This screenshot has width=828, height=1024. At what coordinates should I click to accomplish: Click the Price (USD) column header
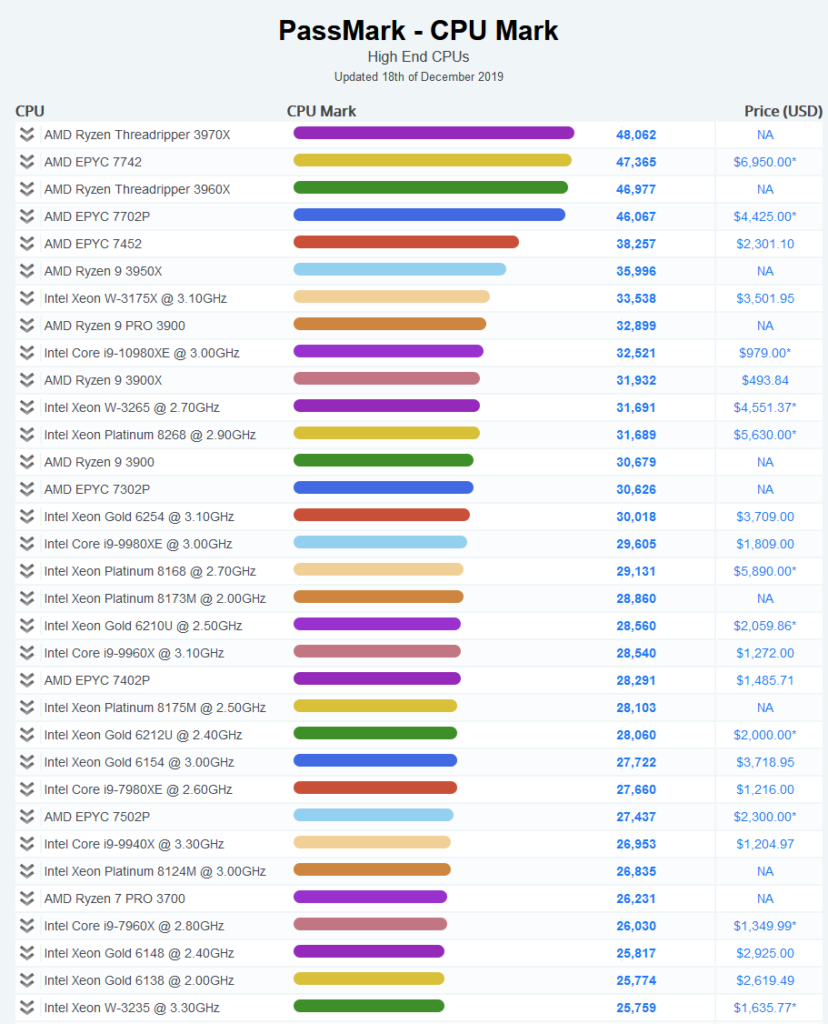[x=783, y=111]
